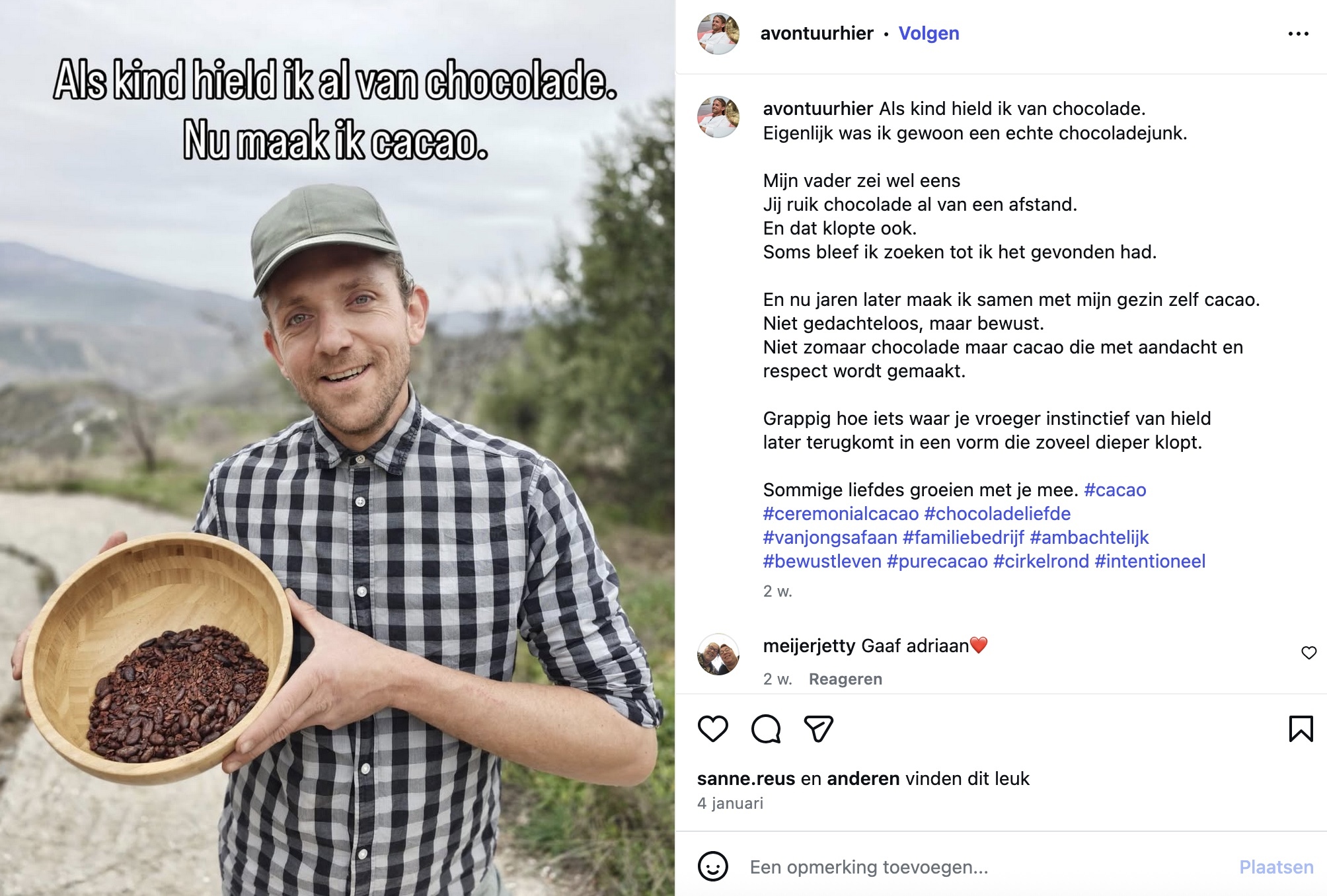
Task: Show the list of others who liked
Action: (x=863, y=778)
